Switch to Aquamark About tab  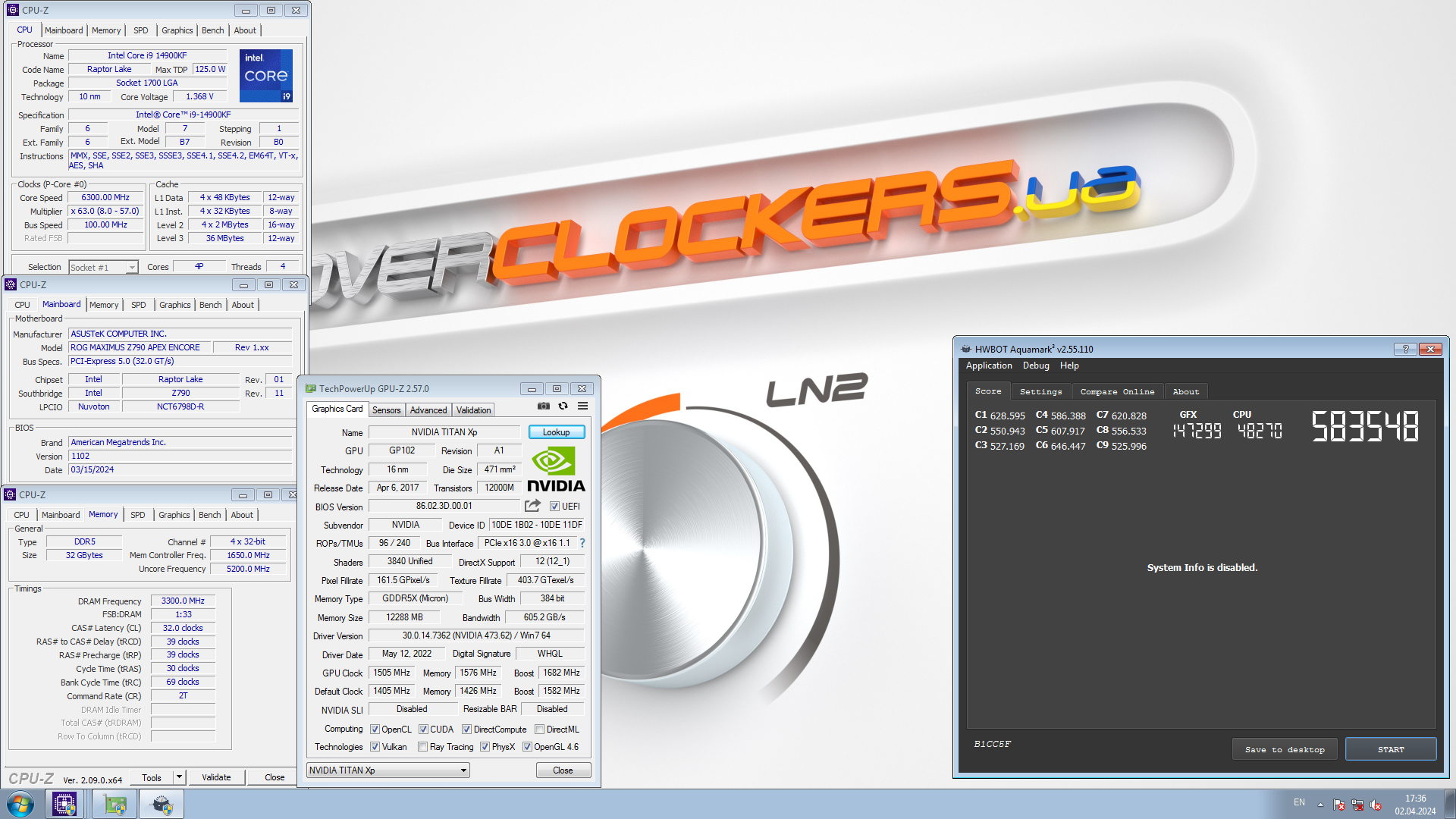(x=1186, y=392)
